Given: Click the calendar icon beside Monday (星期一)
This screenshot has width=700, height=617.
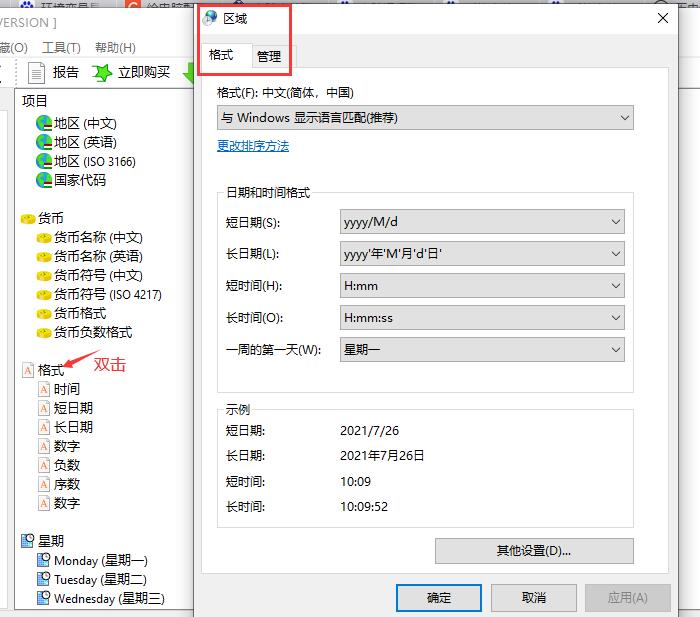Looking at the screenshot, I should [43, 560].
